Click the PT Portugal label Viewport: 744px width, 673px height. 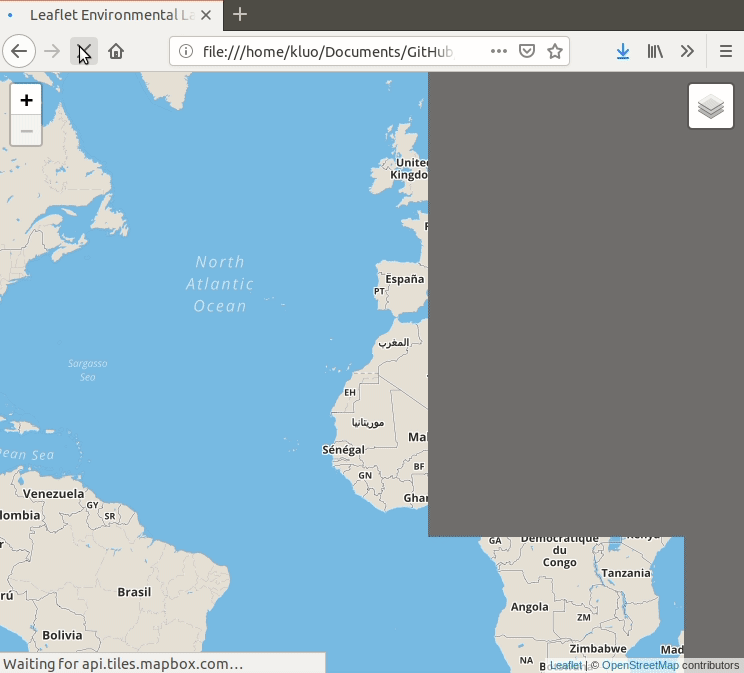point(379,291)
